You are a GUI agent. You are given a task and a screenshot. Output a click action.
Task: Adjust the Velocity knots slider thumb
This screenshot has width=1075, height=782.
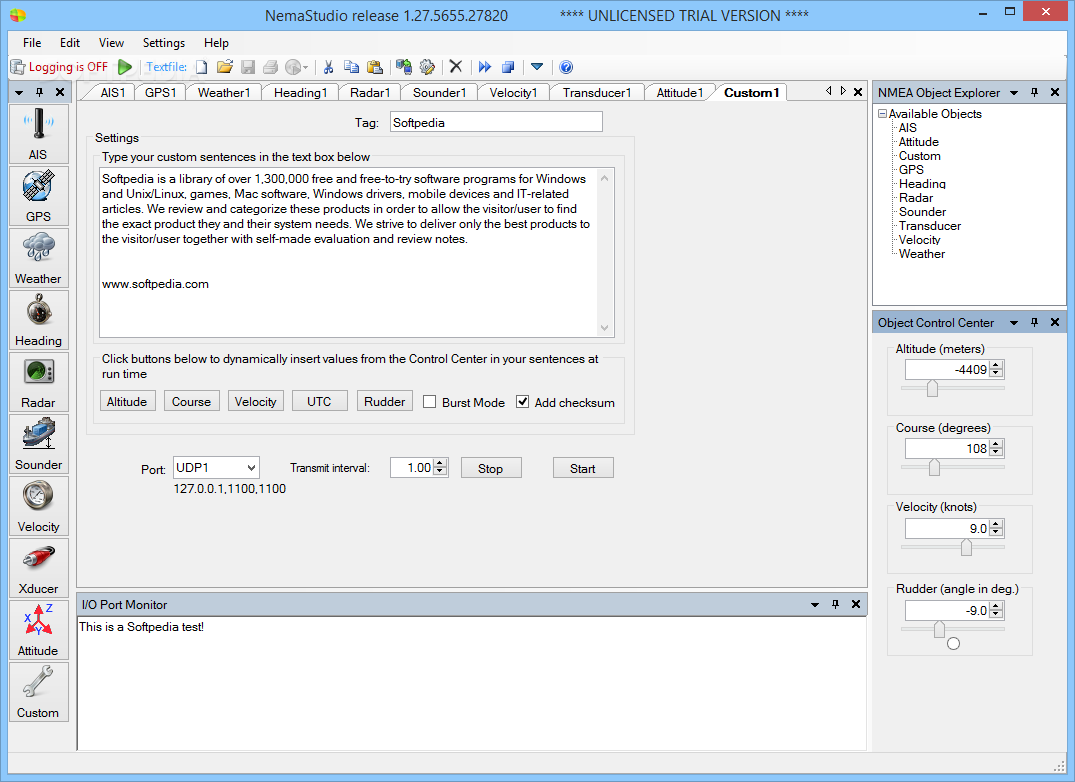966,547
